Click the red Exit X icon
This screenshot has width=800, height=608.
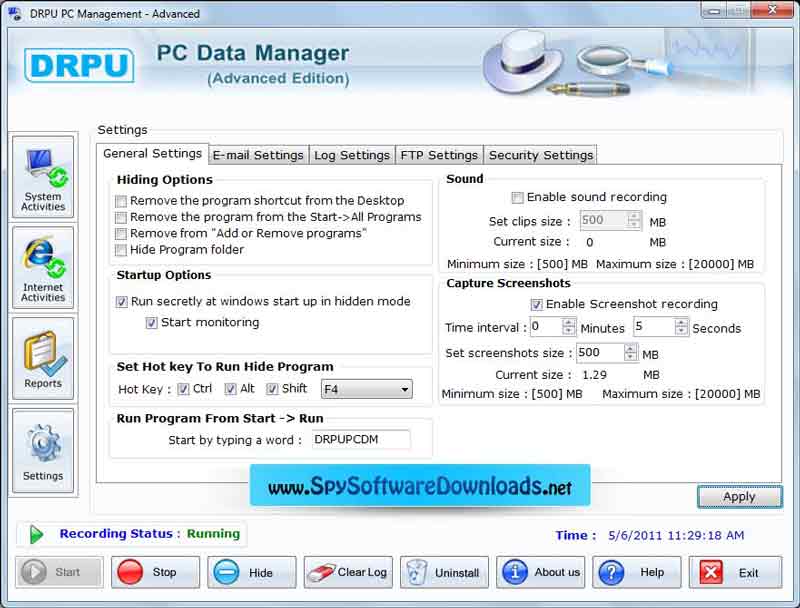(711, 572)
